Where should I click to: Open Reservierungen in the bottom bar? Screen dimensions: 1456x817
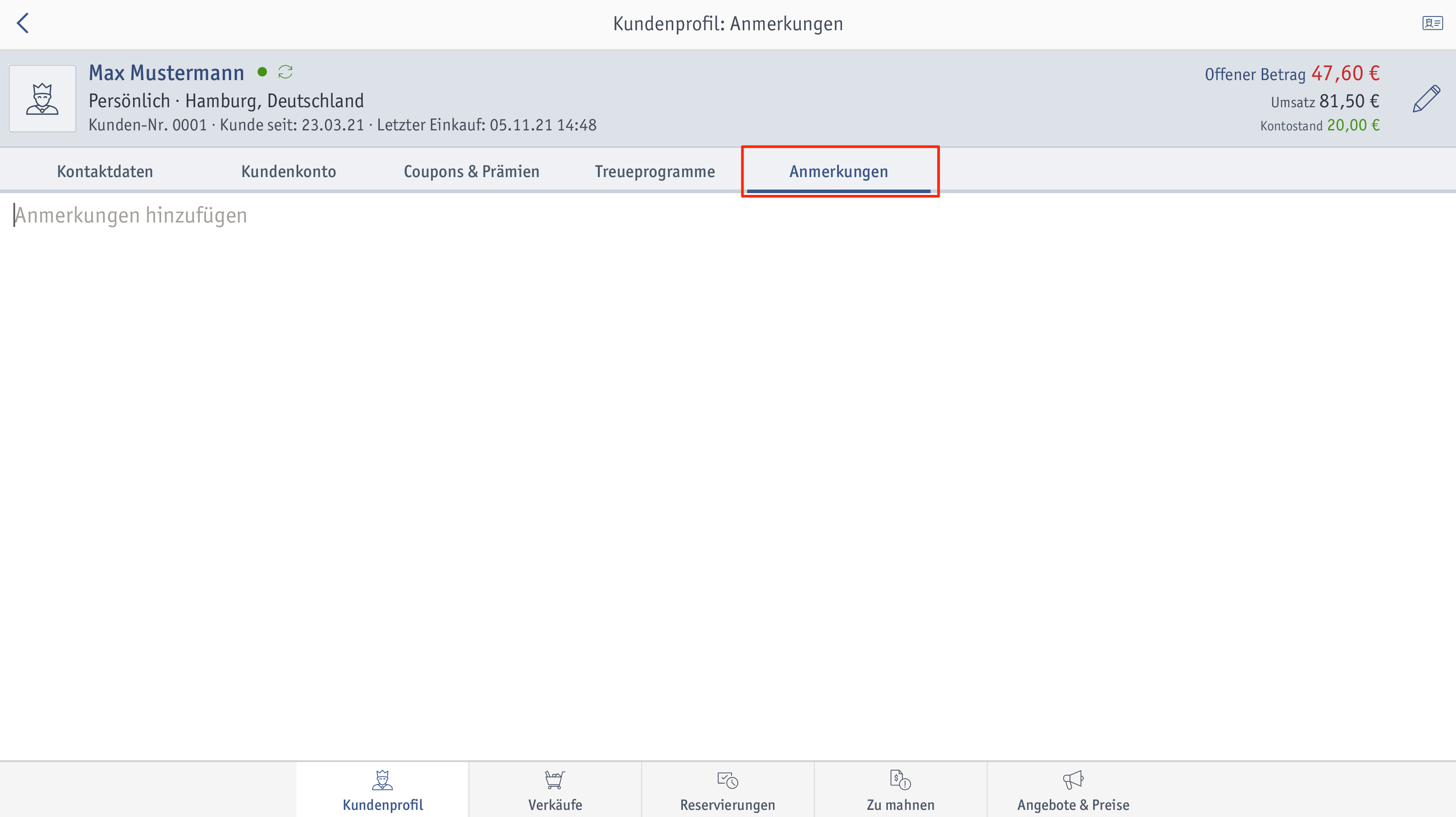pos(728,789)
